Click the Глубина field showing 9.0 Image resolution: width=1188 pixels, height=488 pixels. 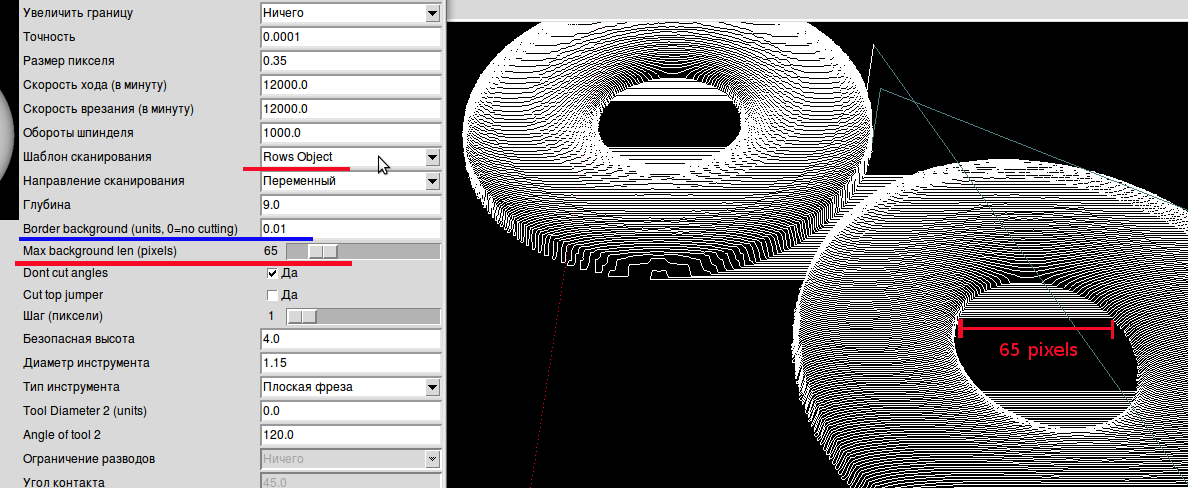tap(350, 205)
